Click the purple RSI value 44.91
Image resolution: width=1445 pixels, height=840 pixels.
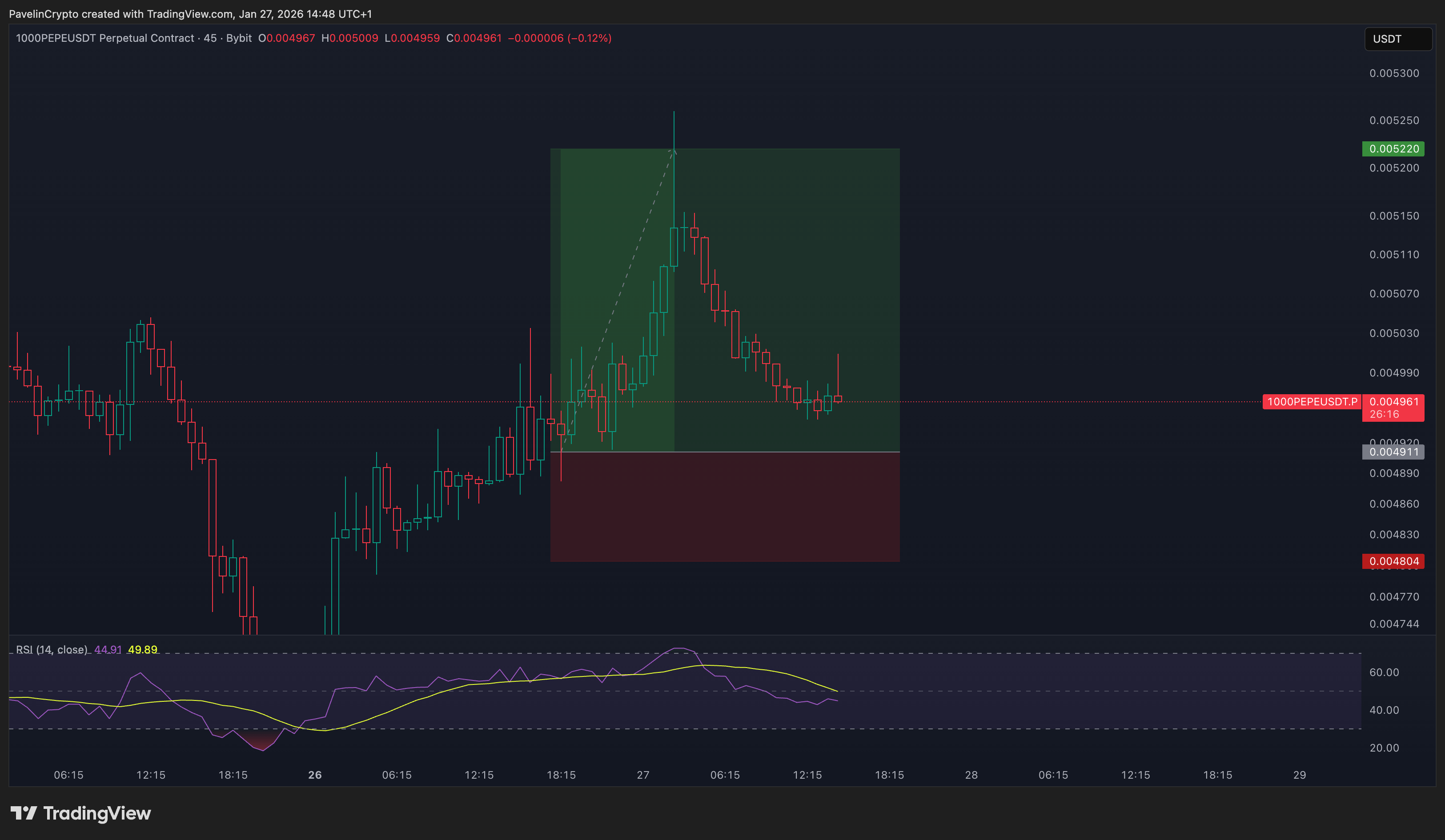[108, 650]
